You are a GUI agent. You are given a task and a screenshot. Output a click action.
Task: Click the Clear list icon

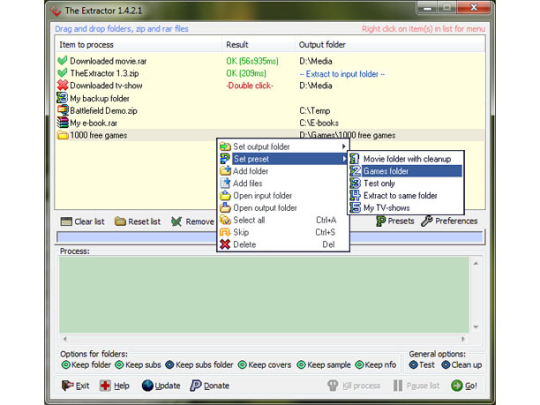66,221
